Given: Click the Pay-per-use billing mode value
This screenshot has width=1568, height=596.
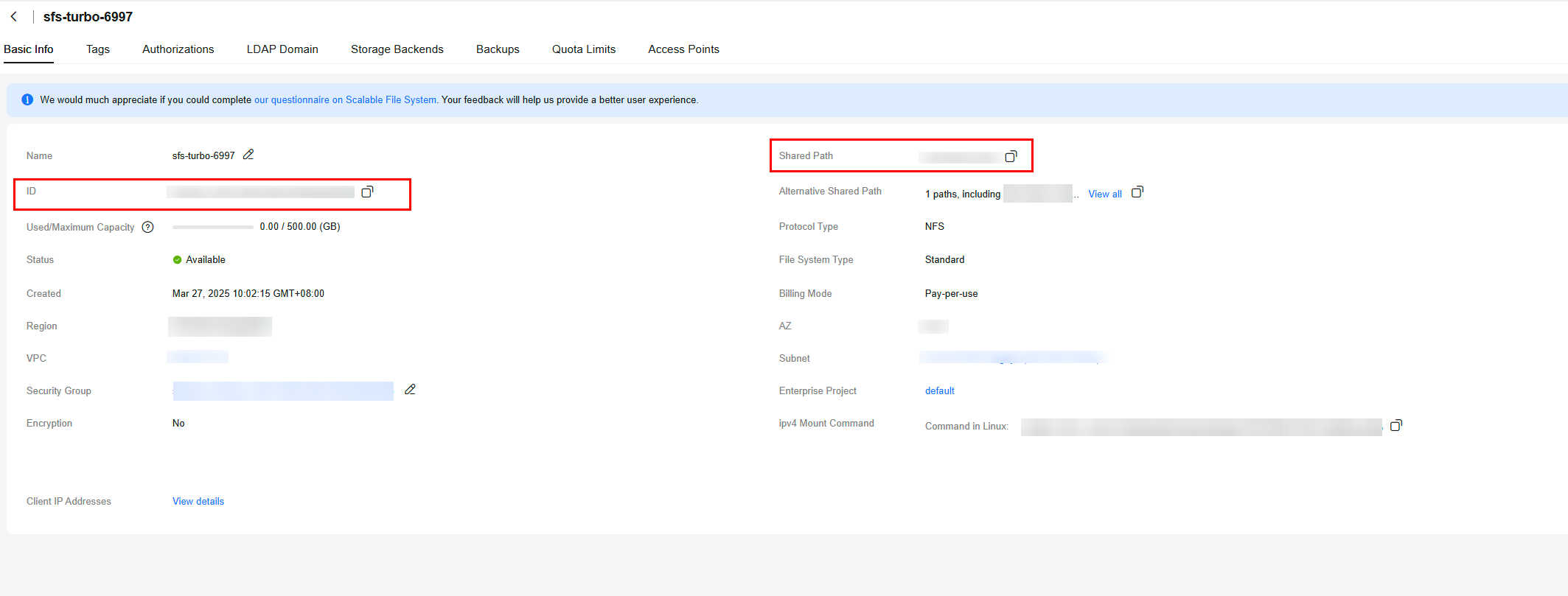Looking at the screenshot, I should (952, 293).
